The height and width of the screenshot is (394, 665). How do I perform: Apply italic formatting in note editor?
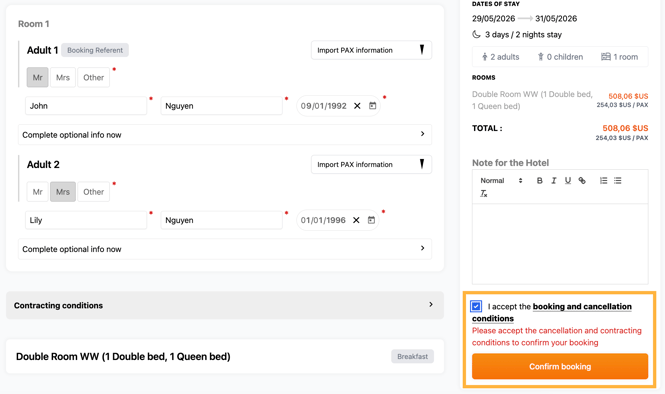[553, 181]
